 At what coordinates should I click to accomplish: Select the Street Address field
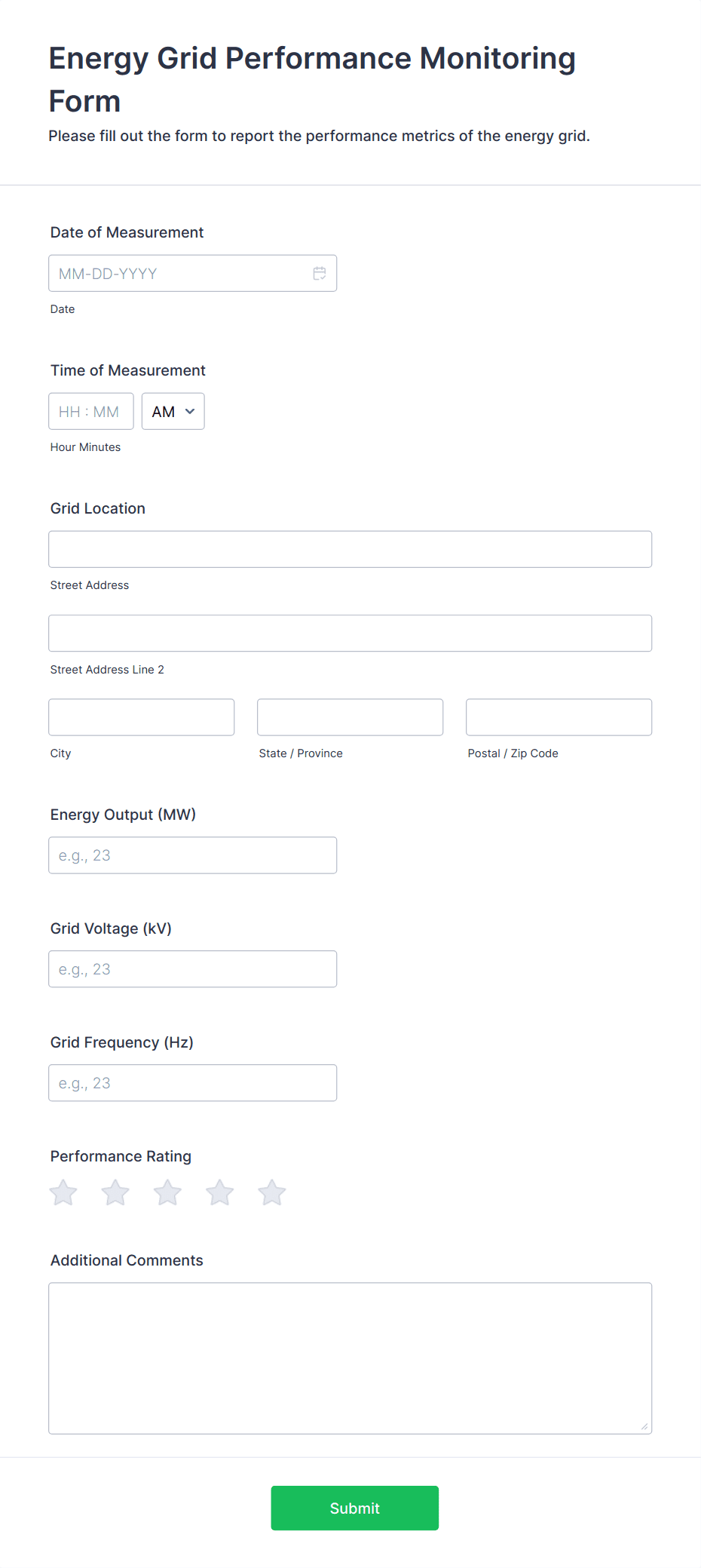point(350,549)
